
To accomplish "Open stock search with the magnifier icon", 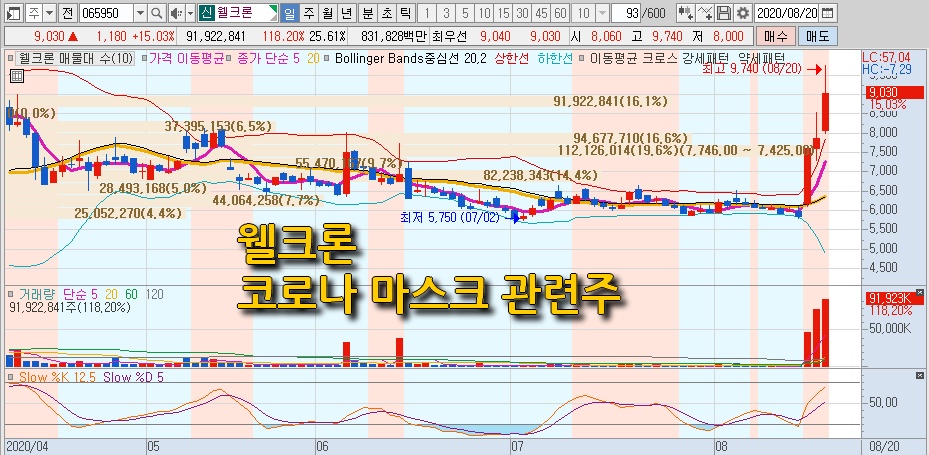I will click(x=156, y=12).
